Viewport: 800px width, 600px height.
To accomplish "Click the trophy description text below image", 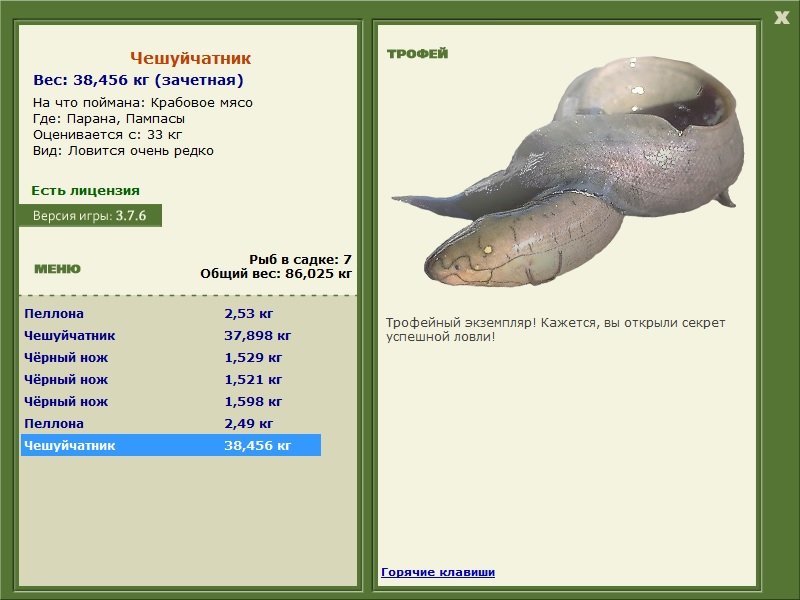I will pos(555,330).
